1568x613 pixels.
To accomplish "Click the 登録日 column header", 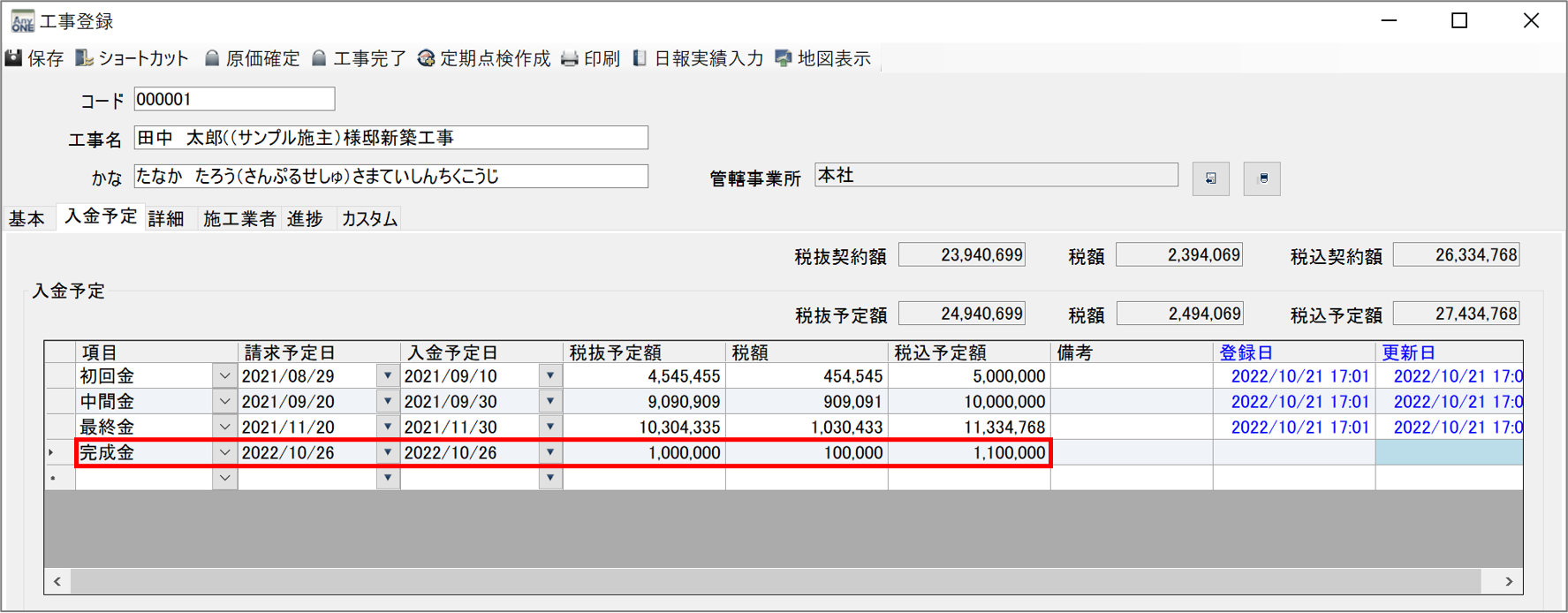I will (1246, 352).
